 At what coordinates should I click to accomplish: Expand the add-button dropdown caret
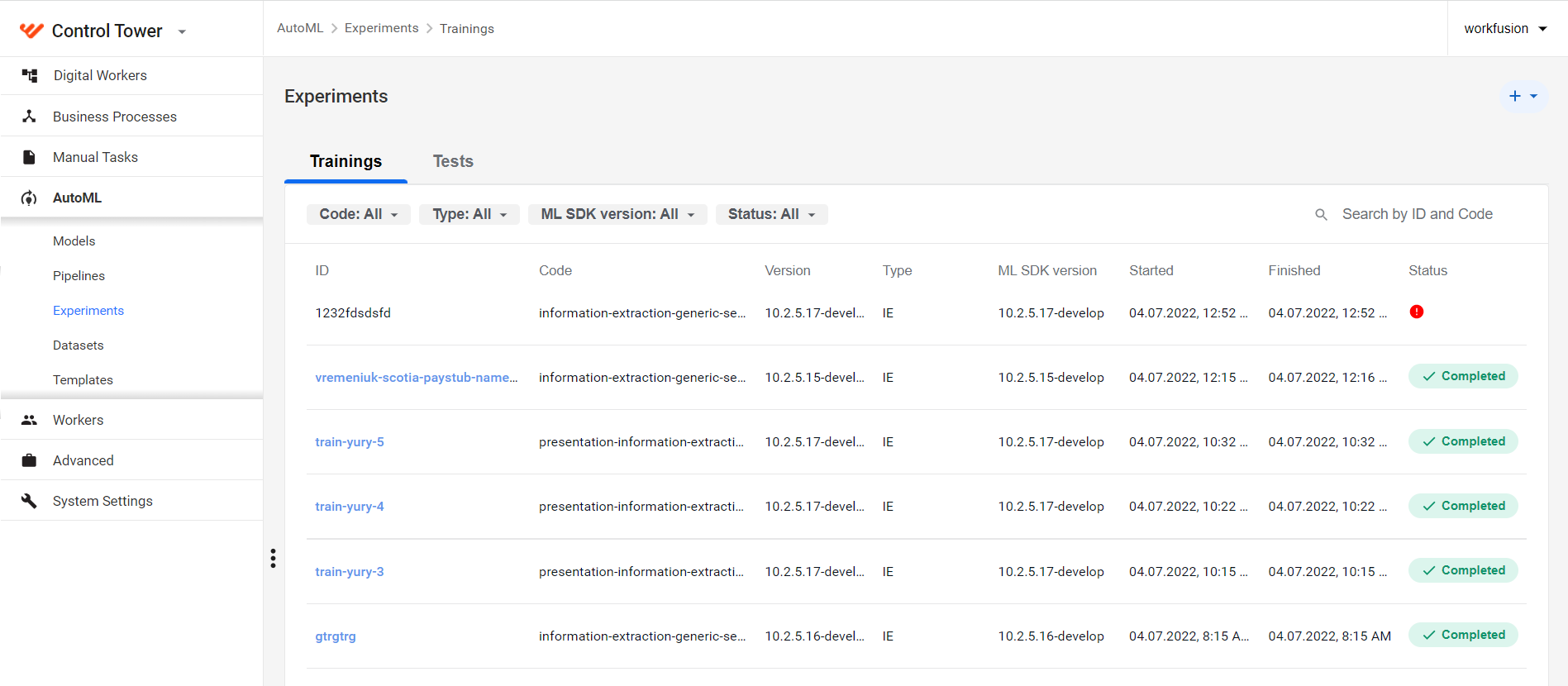(x=1533, y=96)
